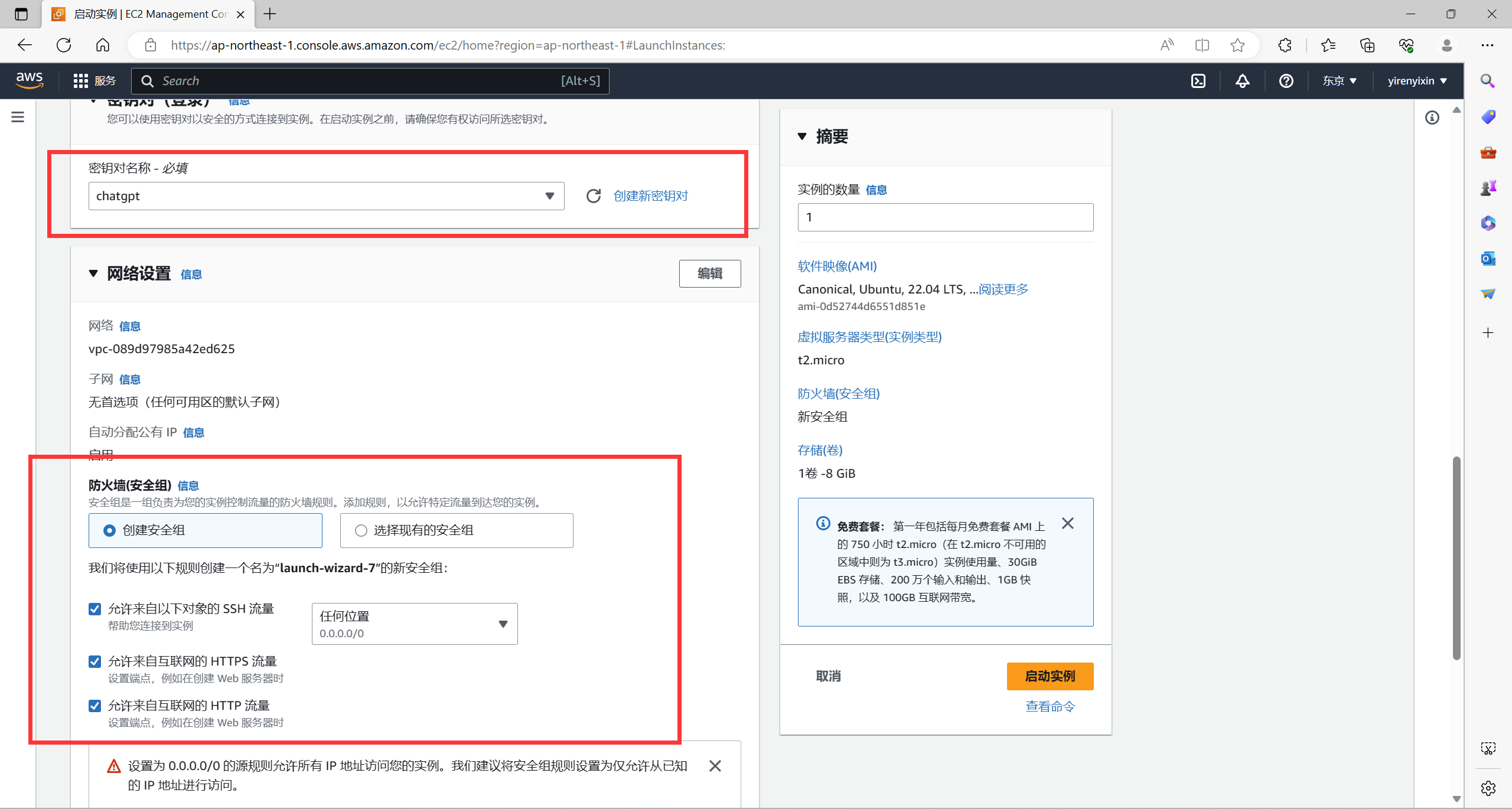Click the browser back arrow
This screenshot has height=809, width=1512.
(25, 45)
